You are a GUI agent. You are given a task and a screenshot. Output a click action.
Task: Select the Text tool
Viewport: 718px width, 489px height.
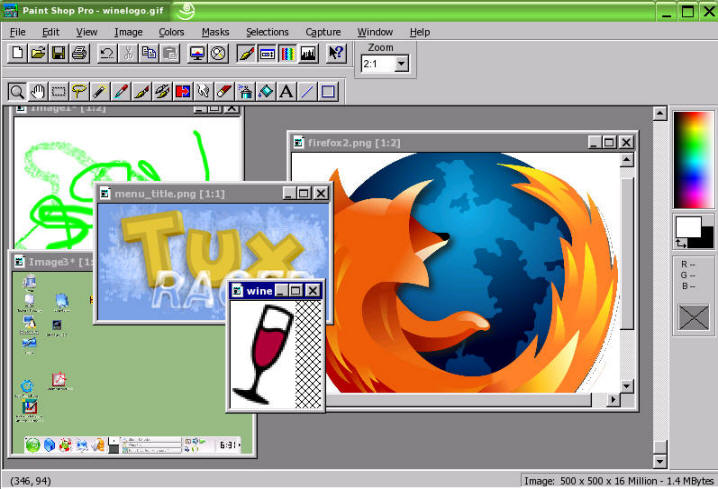point(286,92)
